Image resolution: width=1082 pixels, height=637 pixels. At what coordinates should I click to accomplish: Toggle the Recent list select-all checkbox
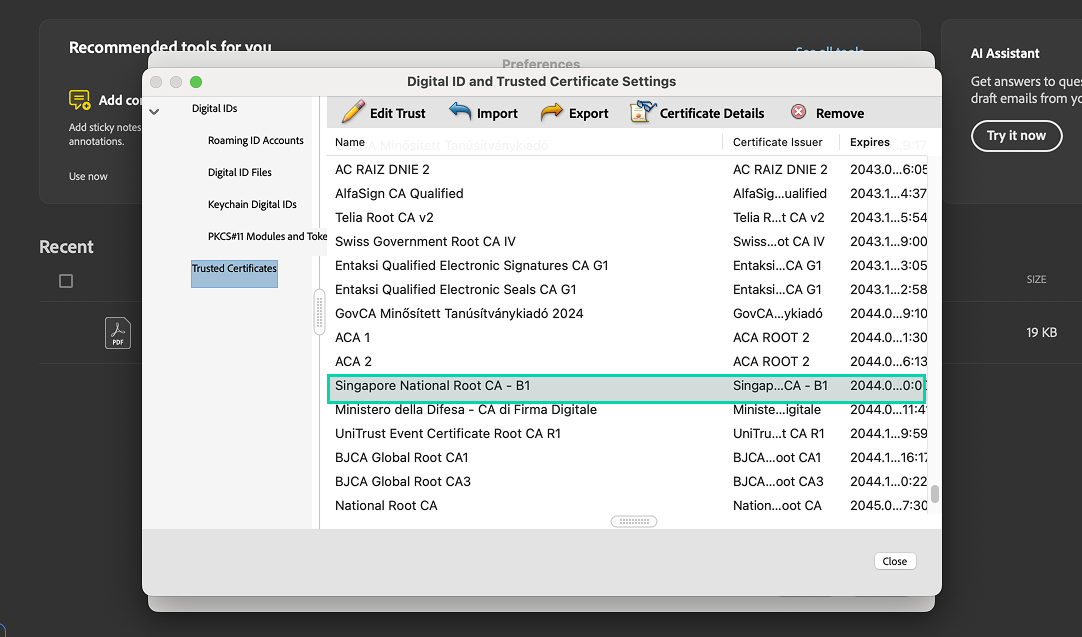pyautogui.click(x=66, y=281)
